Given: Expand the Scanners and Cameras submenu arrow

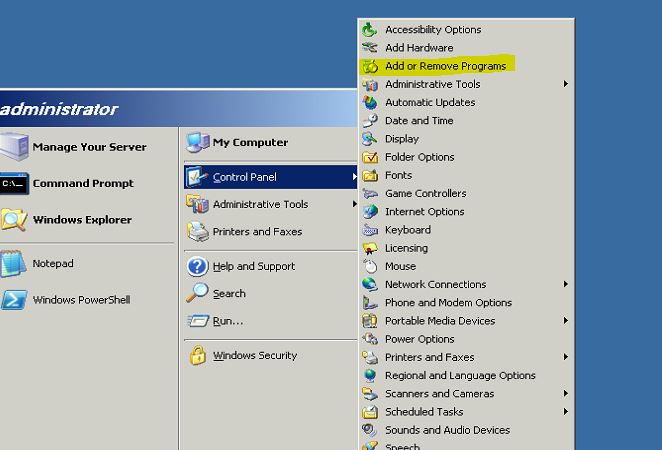Looking at the screenshot, I should click(x=566, y=393).
